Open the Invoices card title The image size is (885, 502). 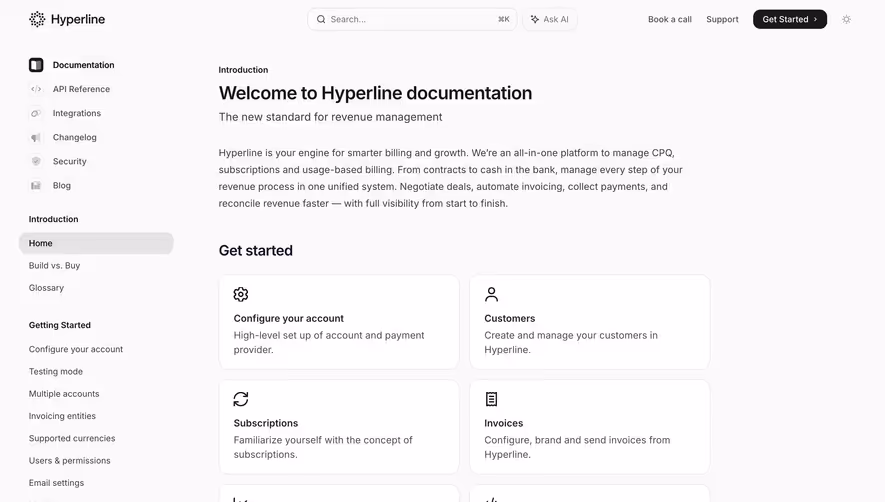[x=503, y=424]
